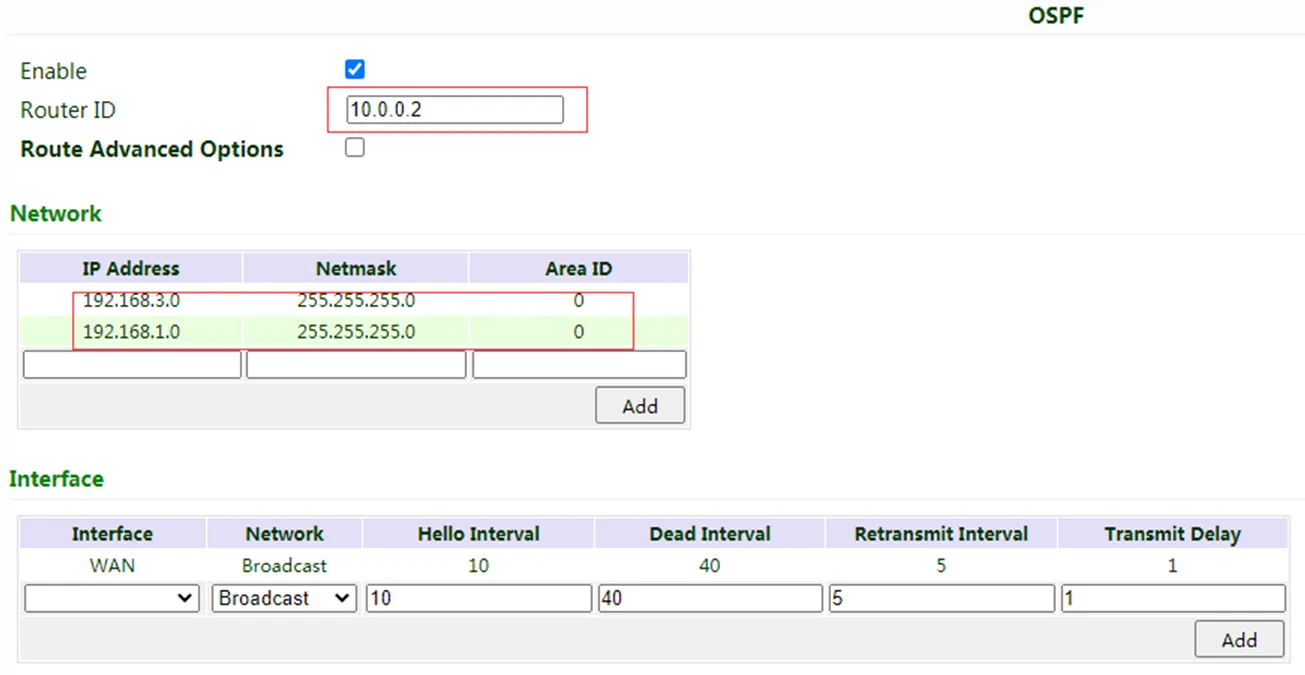The image size is (1305, 675).
Task: Click the netmask of the 192.168.3.0 row
Action: point(356,300)
